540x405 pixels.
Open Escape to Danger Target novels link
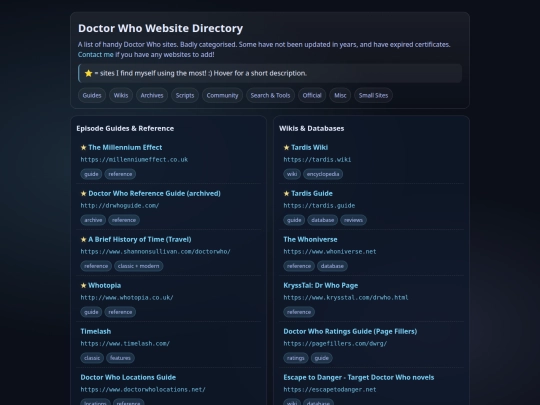tap(359, 377)
